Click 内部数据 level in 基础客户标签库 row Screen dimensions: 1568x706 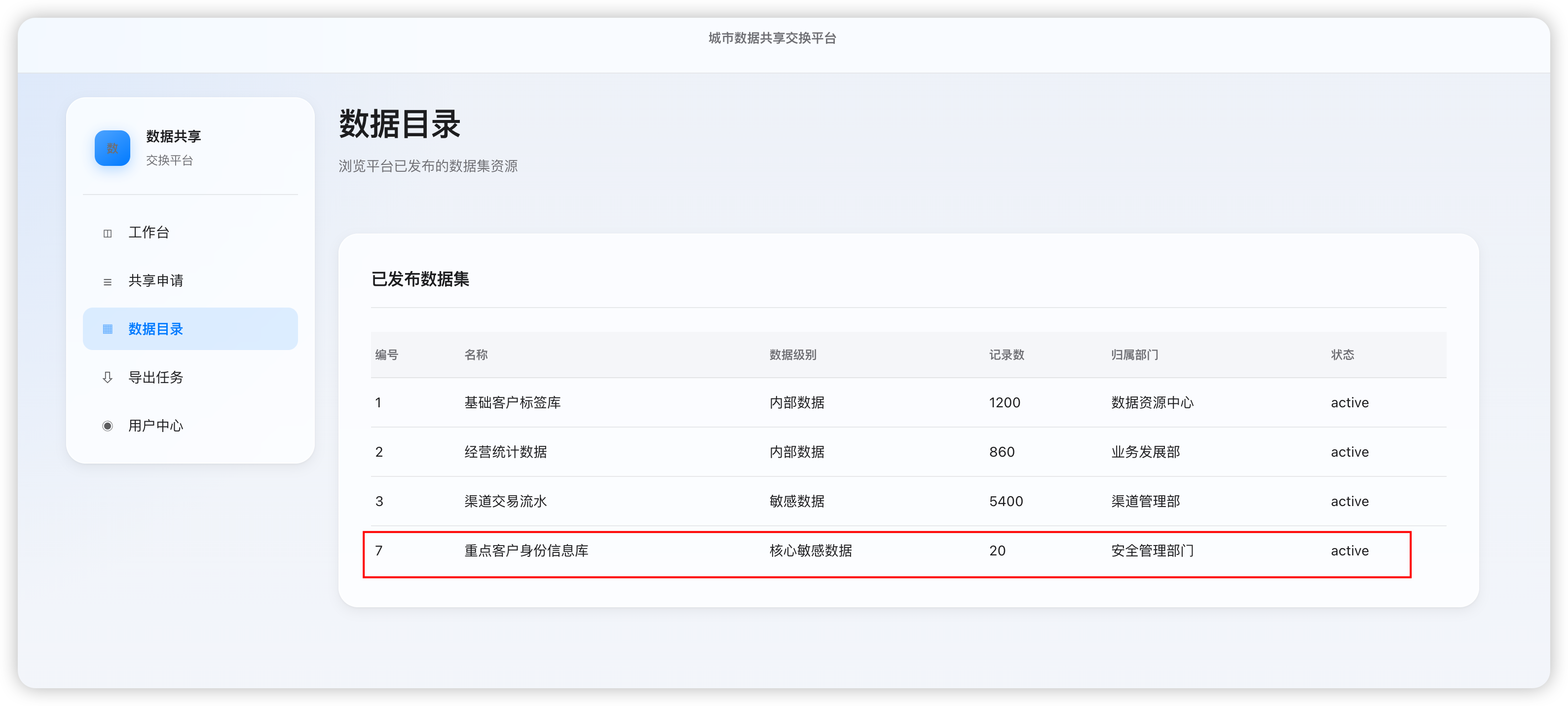[797, 403]
